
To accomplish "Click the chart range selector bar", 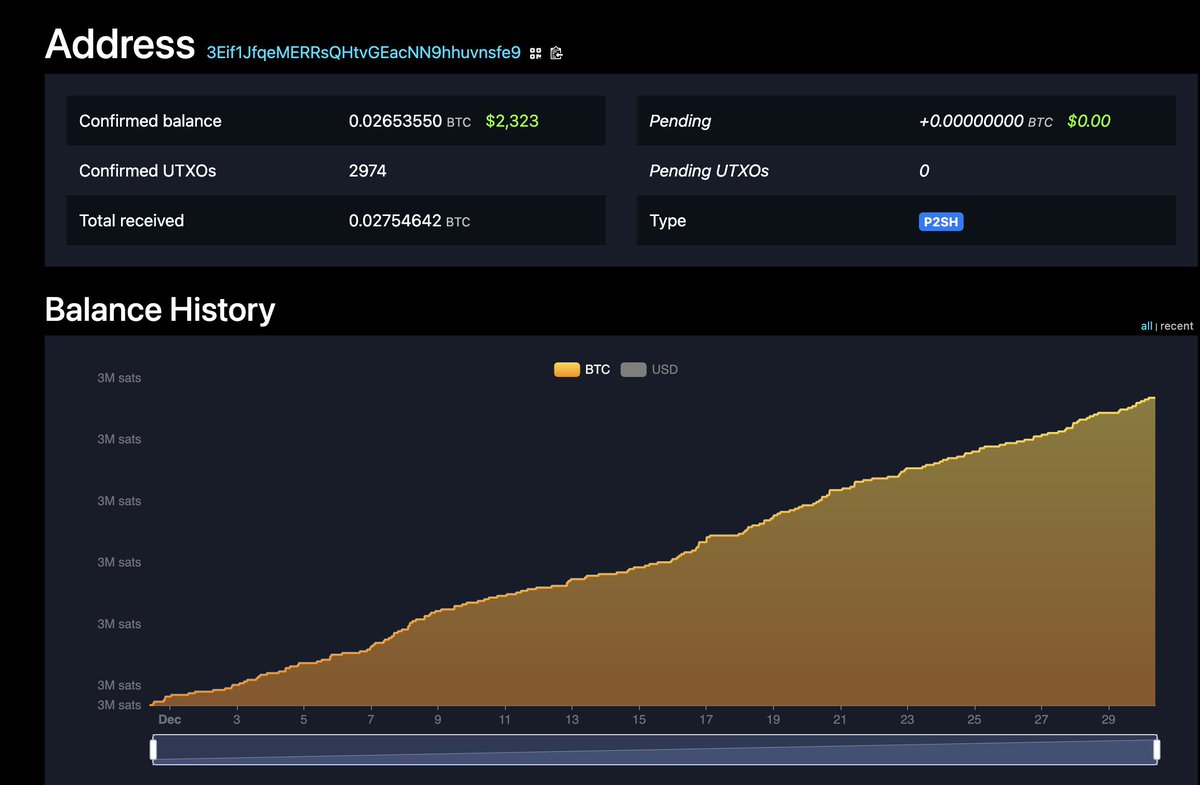I will click(x=655, y=750).
